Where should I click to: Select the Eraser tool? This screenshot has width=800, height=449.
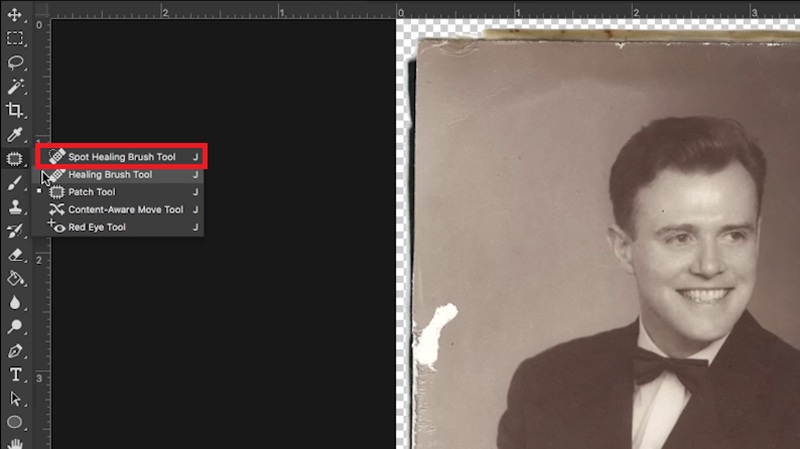point(15,255)
